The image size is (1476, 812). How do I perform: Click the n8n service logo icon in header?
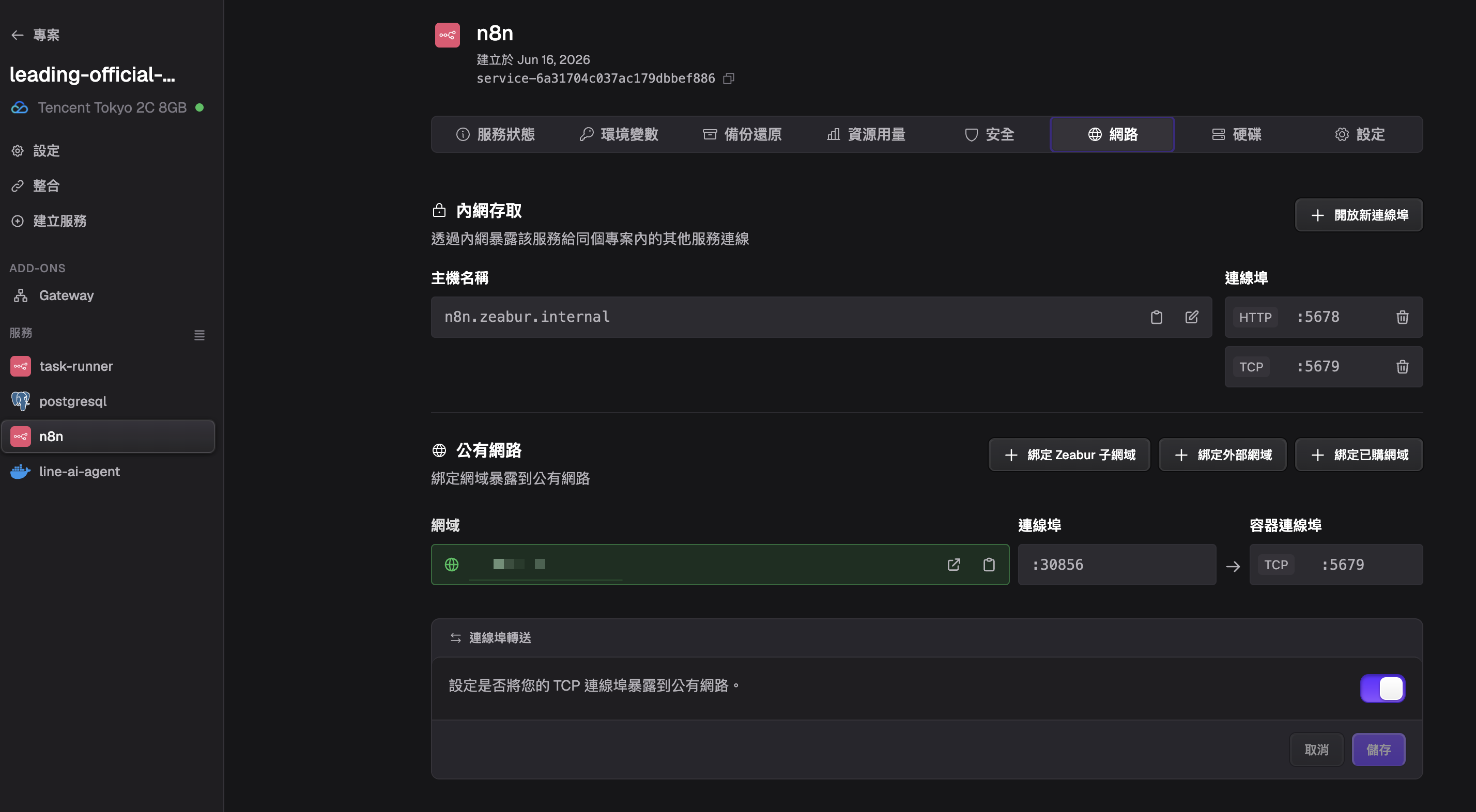coord(447,35)
